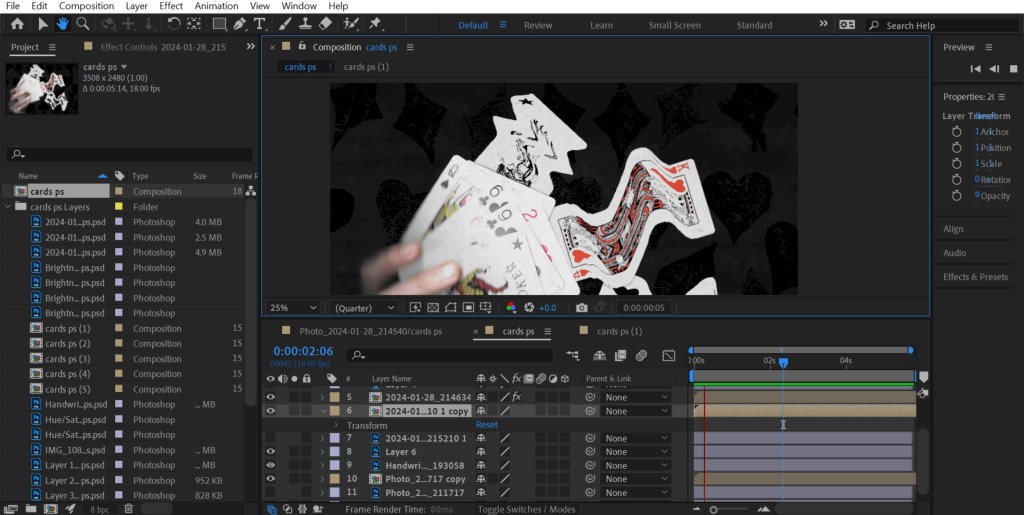Select the Clone Stamp tool
The height and width of the screenshot is (515, 1024).
pos(305,24)
